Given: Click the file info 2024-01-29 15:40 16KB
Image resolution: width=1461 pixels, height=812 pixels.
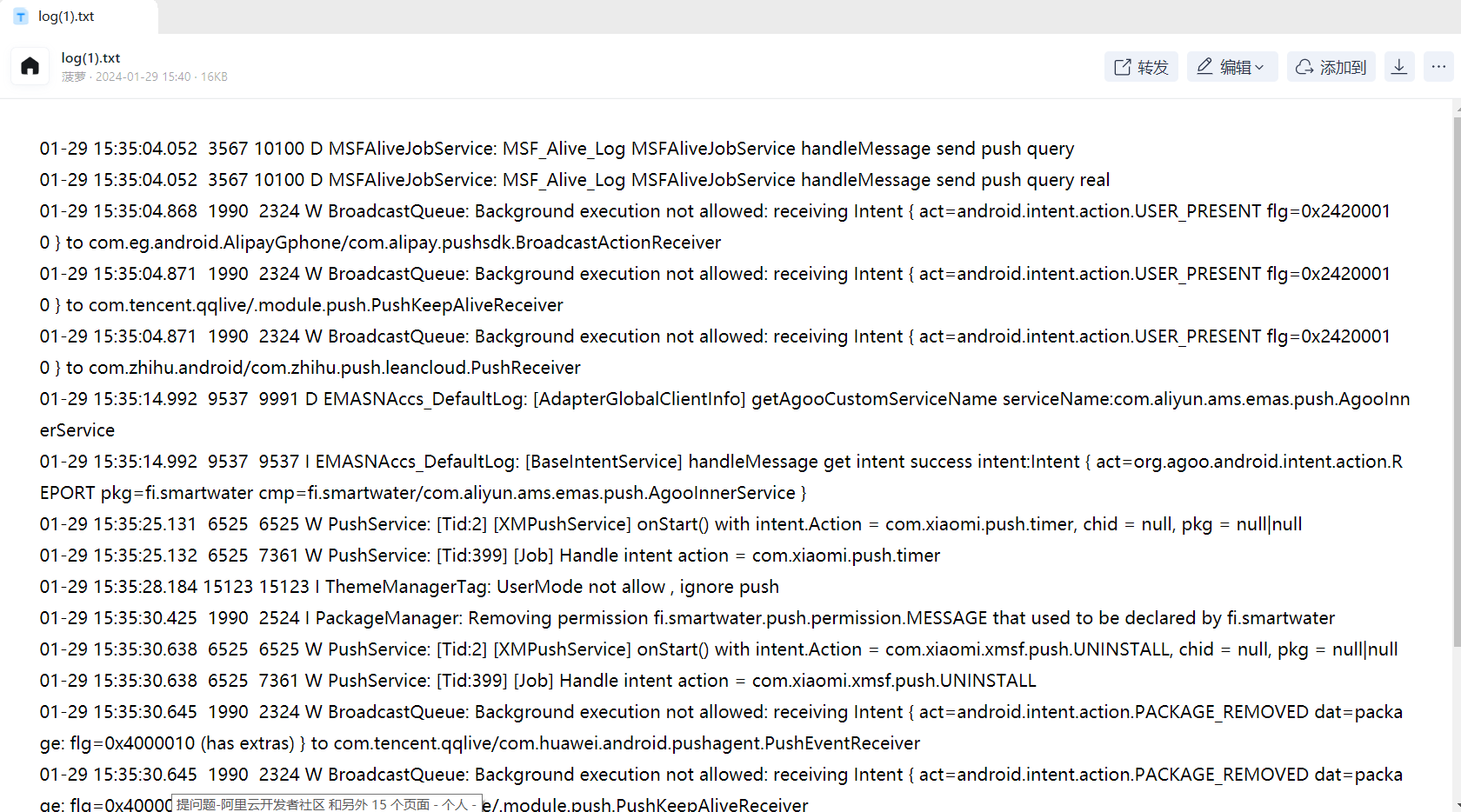Looking at the screenshot, I should [x=144, y=77].
